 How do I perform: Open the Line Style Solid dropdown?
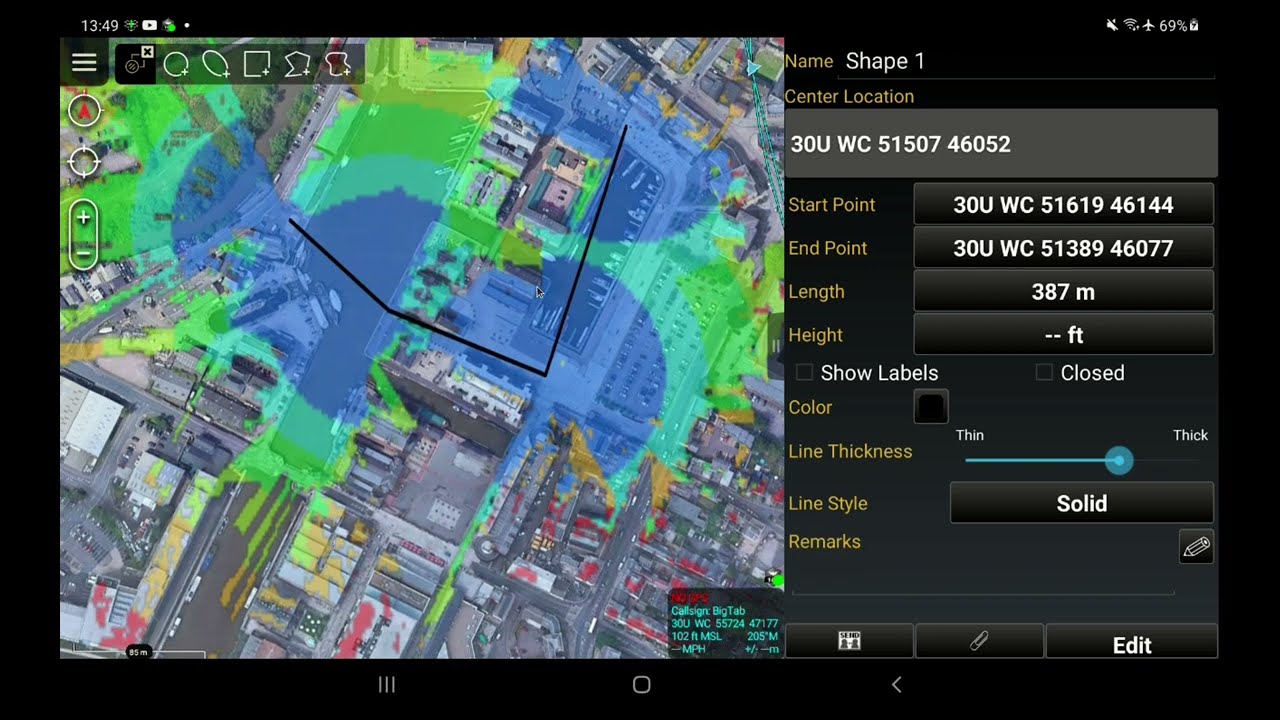pyautogui.click(x=1081, y=503)
